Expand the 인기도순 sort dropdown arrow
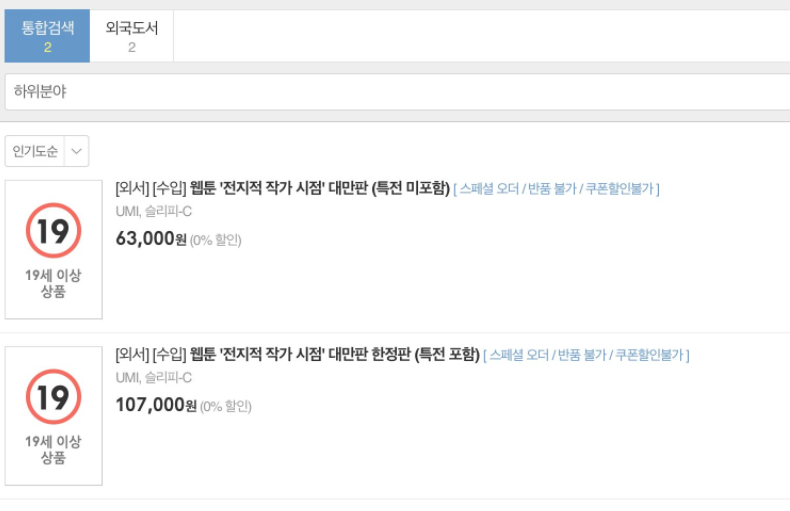790x511 pixels. 77,151
